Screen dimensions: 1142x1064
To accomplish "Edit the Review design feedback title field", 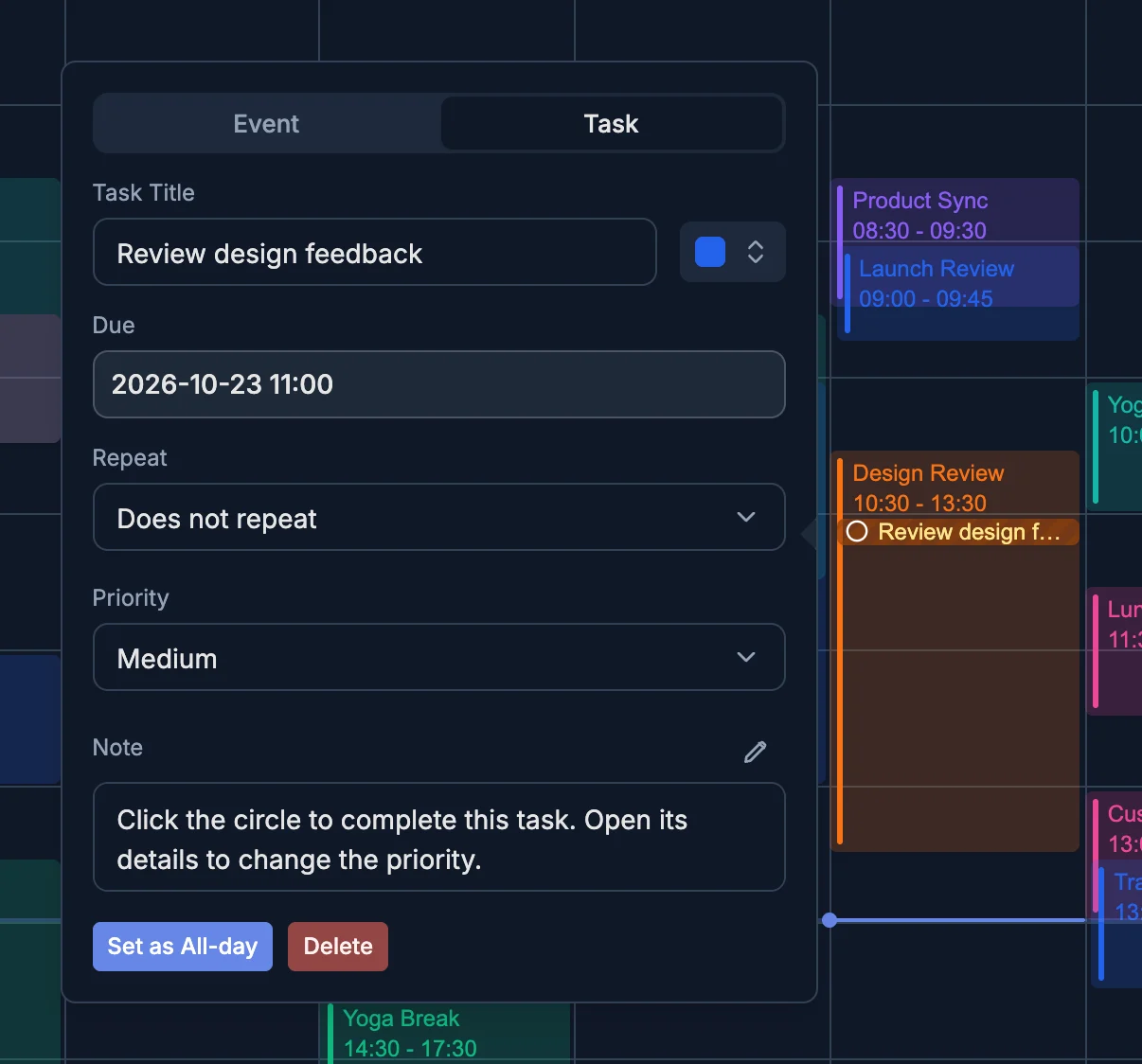I will 375,253.
